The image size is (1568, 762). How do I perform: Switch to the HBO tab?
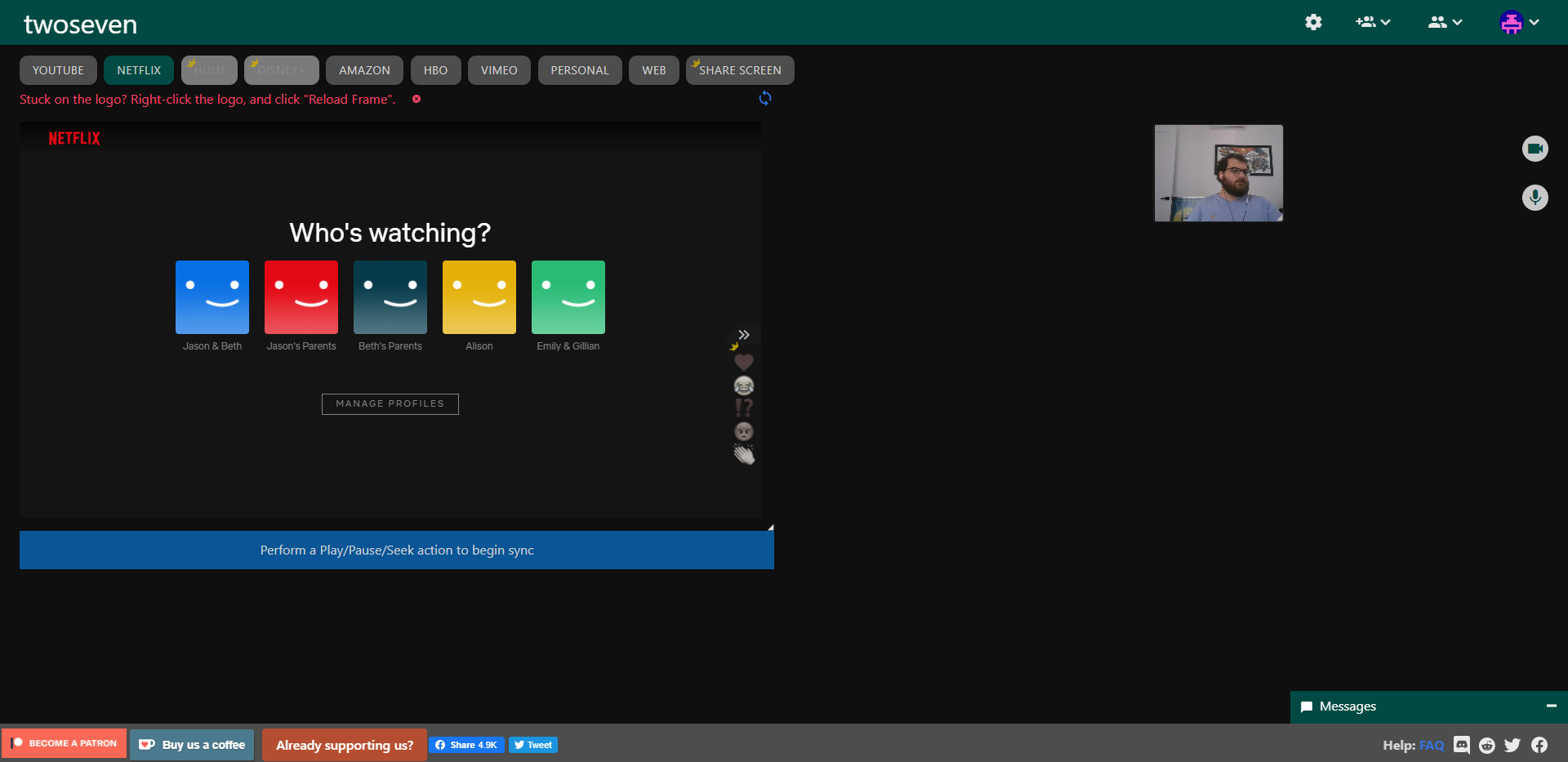click(435, 70)
